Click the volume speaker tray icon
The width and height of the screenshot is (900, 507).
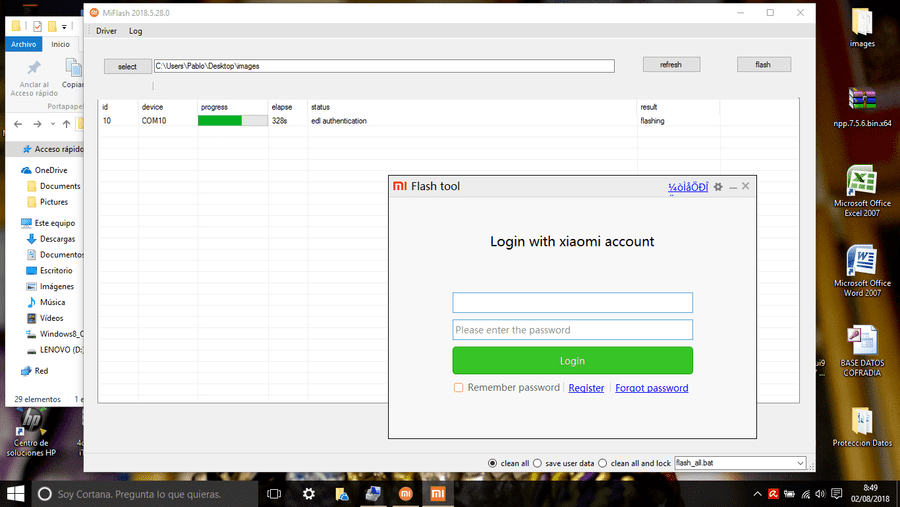click(820, 494)
